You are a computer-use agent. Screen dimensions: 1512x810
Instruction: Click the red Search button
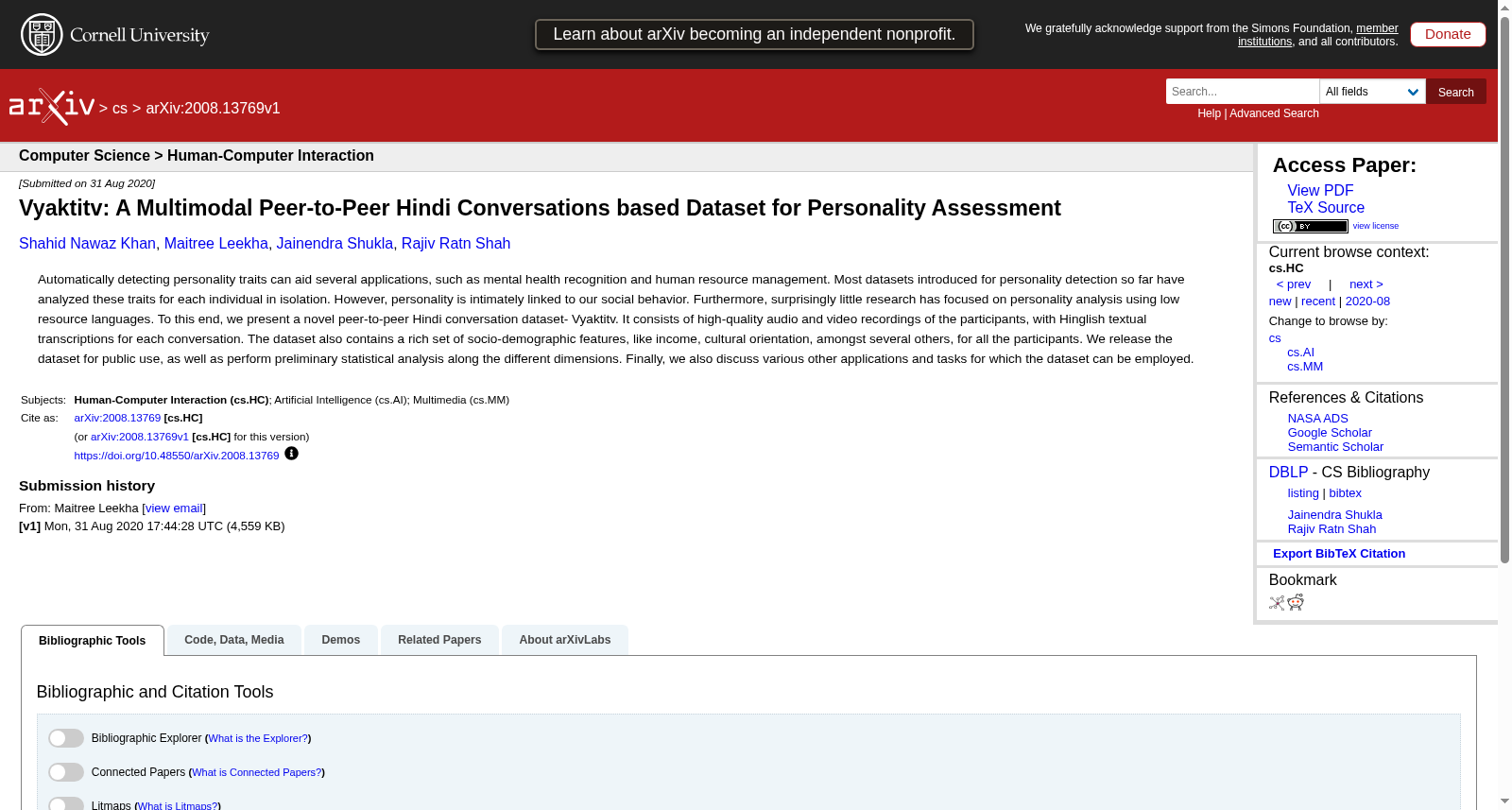click(x=1455, y=92)
